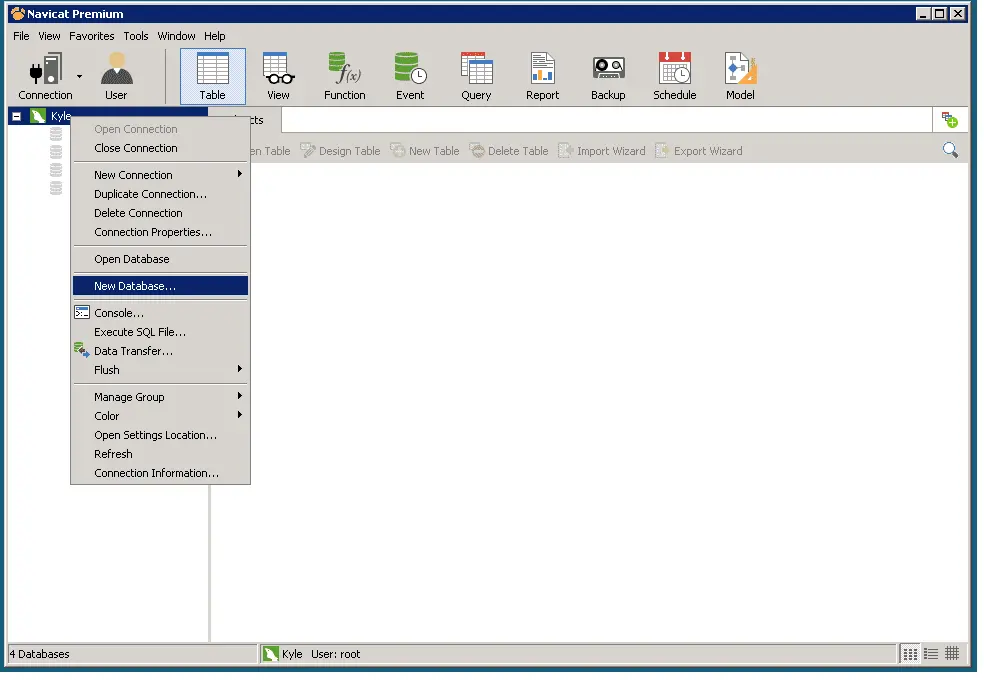Open the User management icon

tap(116, 77)
